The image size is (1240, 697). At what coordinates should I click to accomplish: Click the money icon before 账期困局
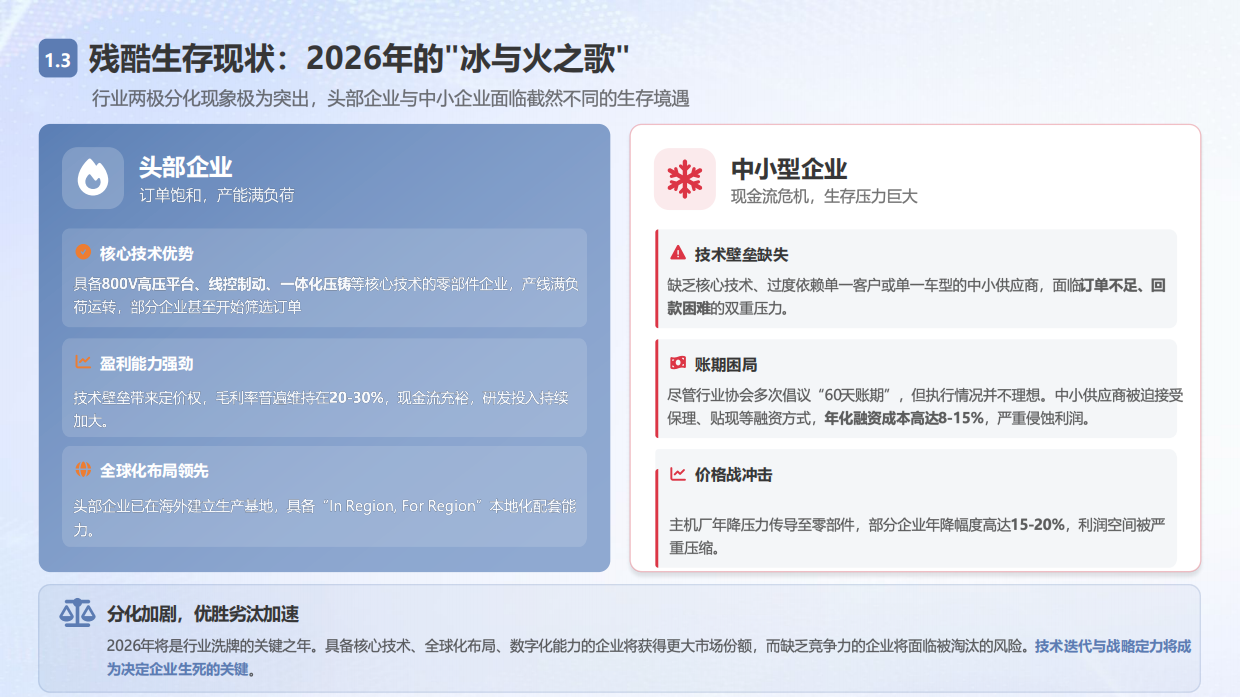point(678,363)
